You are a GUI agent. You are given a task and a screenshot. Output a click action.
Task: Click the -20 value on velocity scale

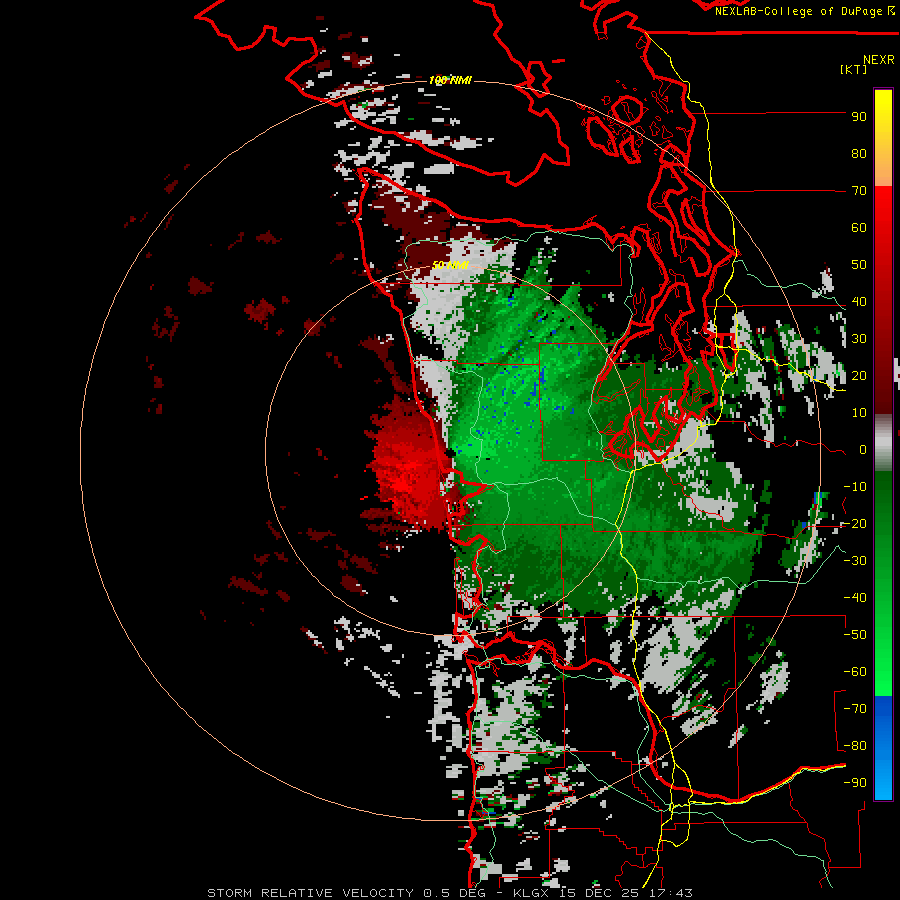pyautogui.click(x=855, y=524)
